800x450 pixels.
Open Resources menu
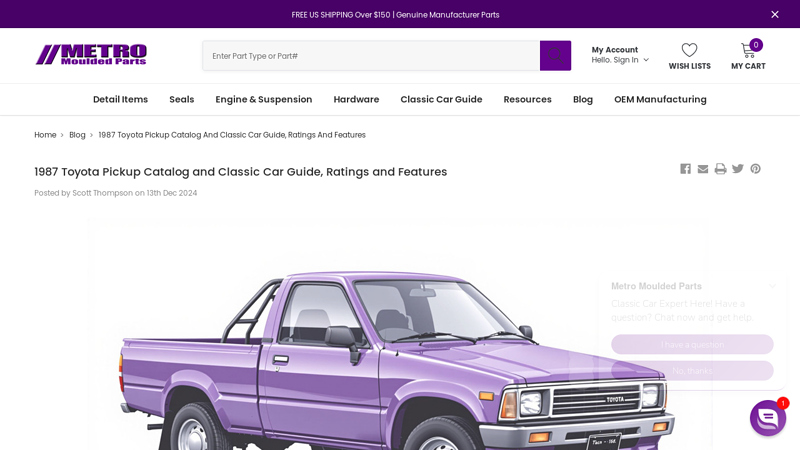tap(528, 99)
